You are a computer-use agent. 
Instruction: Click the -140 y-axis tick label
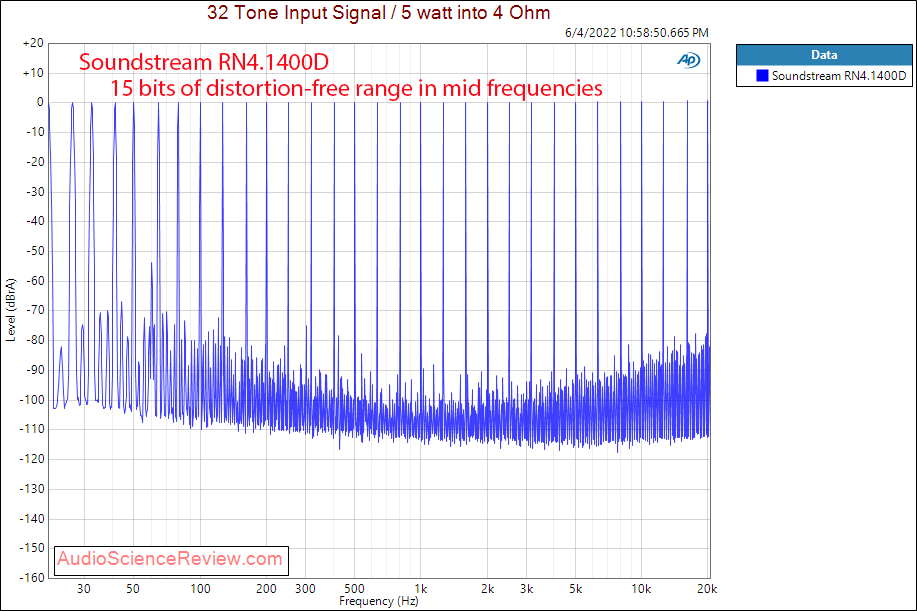pyautogui.click(x=33, y=519)
